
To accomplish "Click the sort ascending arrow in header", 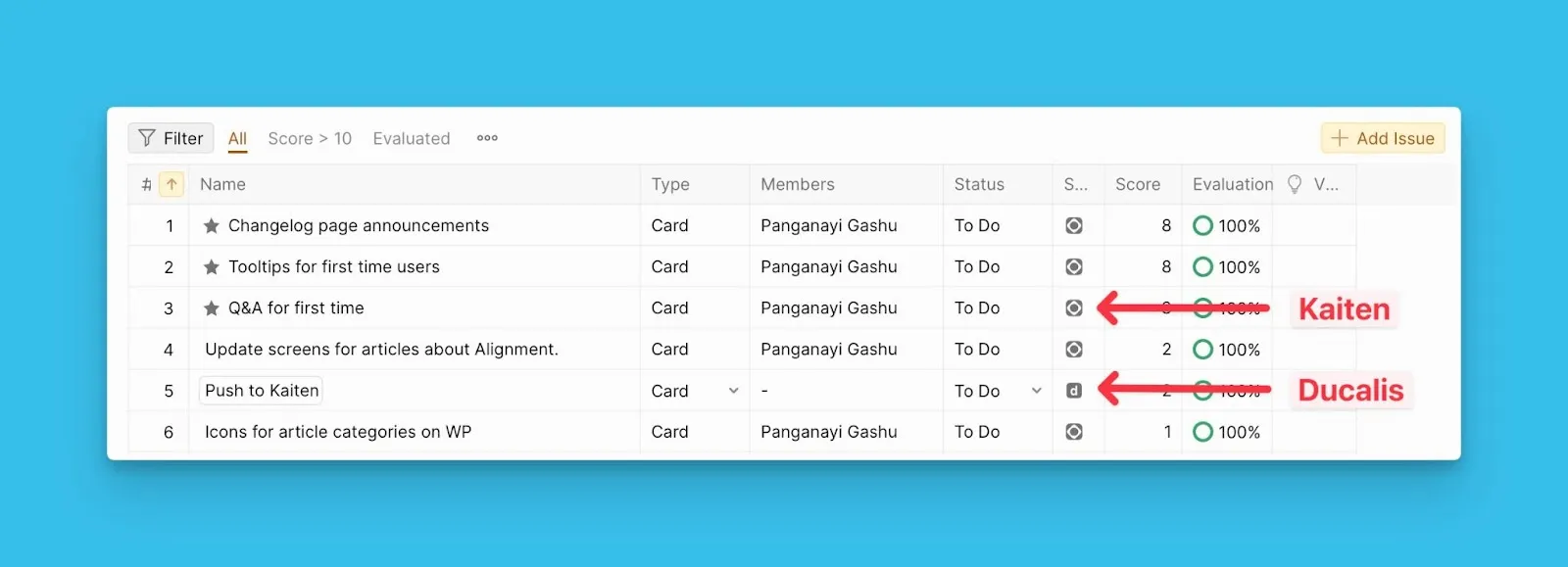I will click(x=171, y=184).
